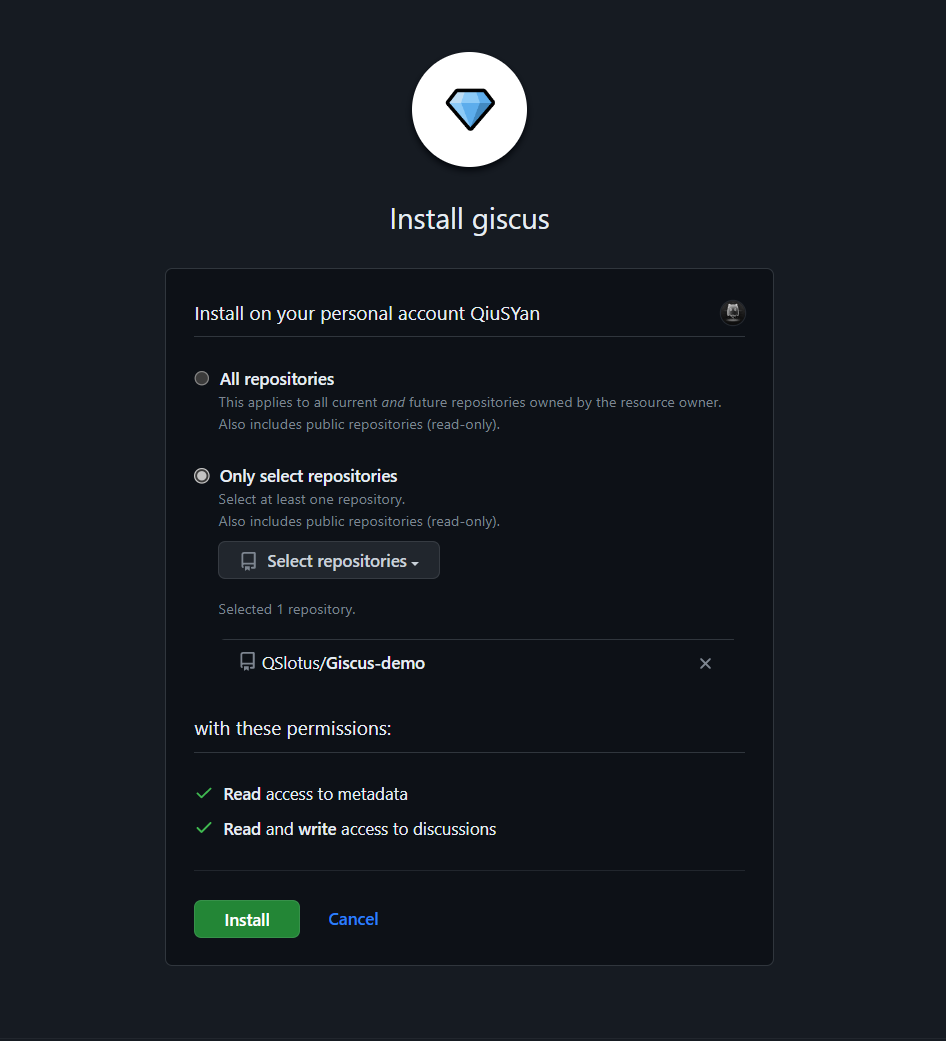The height and width of the screenshot is (1041, 946).
Task: Click "Read access to metadata" permission text
Action: point(315,794)
